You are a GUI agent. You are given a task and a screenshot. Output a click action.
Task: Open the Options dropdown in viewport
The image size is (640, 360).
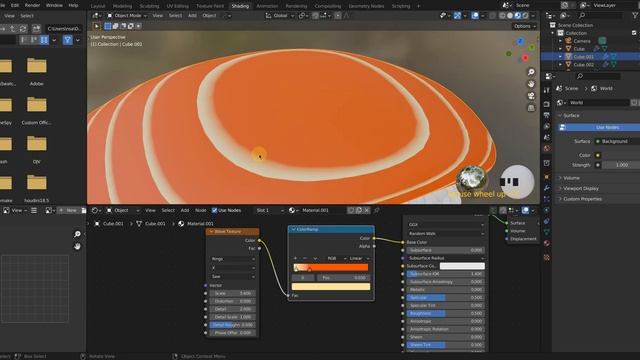pos(525,26)
